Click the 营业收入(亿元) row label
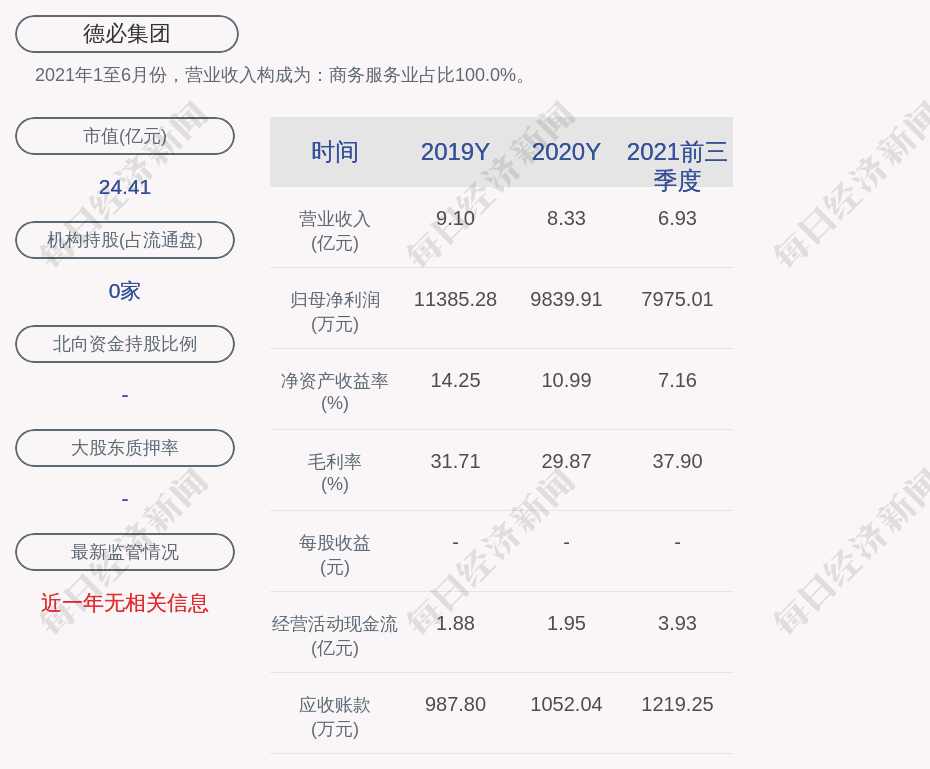This screenshot has height=769, width=930. tap(335, 231)
